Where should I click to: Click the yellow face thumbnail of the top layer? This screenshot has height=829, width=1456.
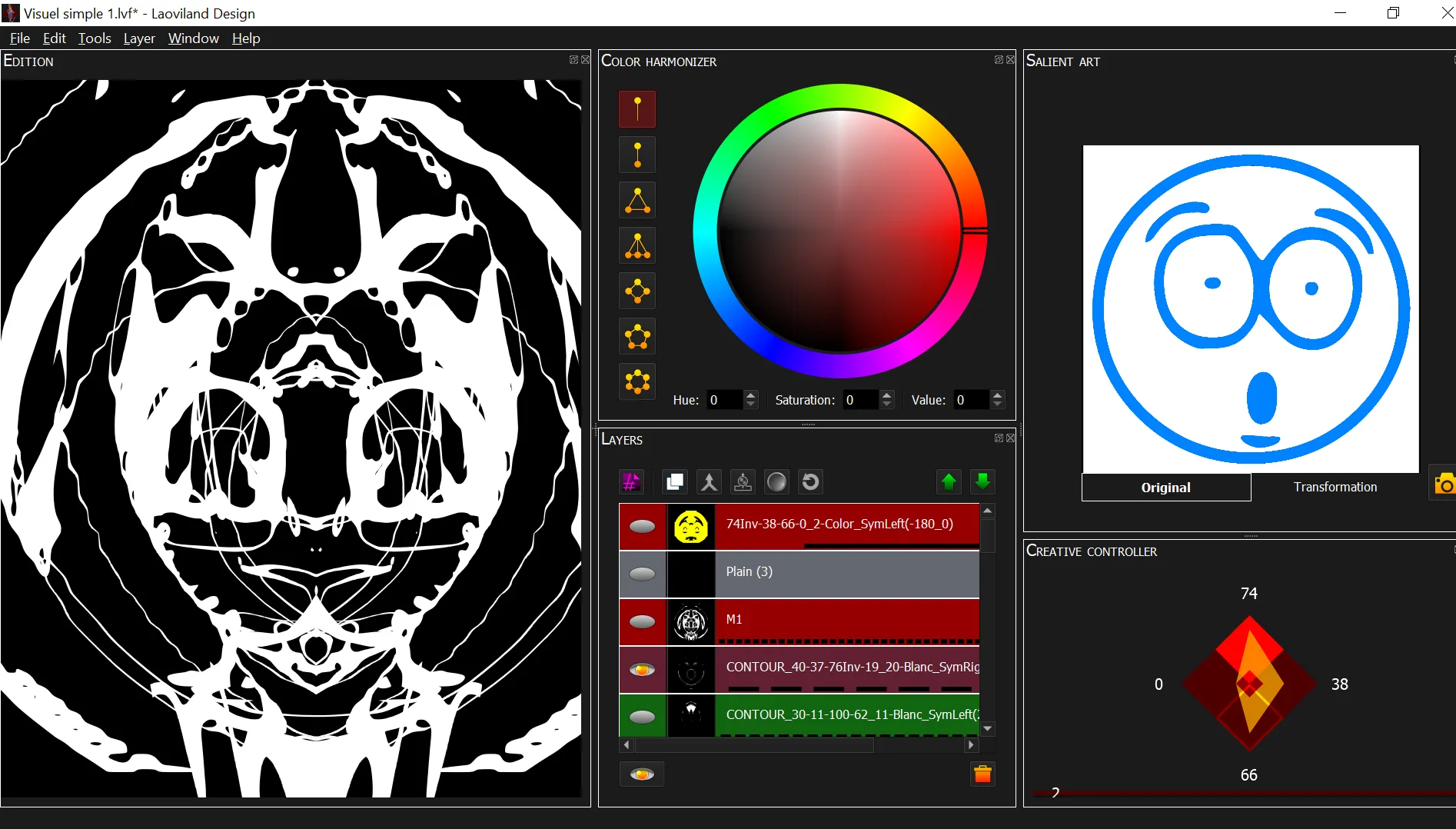point(690,527)
